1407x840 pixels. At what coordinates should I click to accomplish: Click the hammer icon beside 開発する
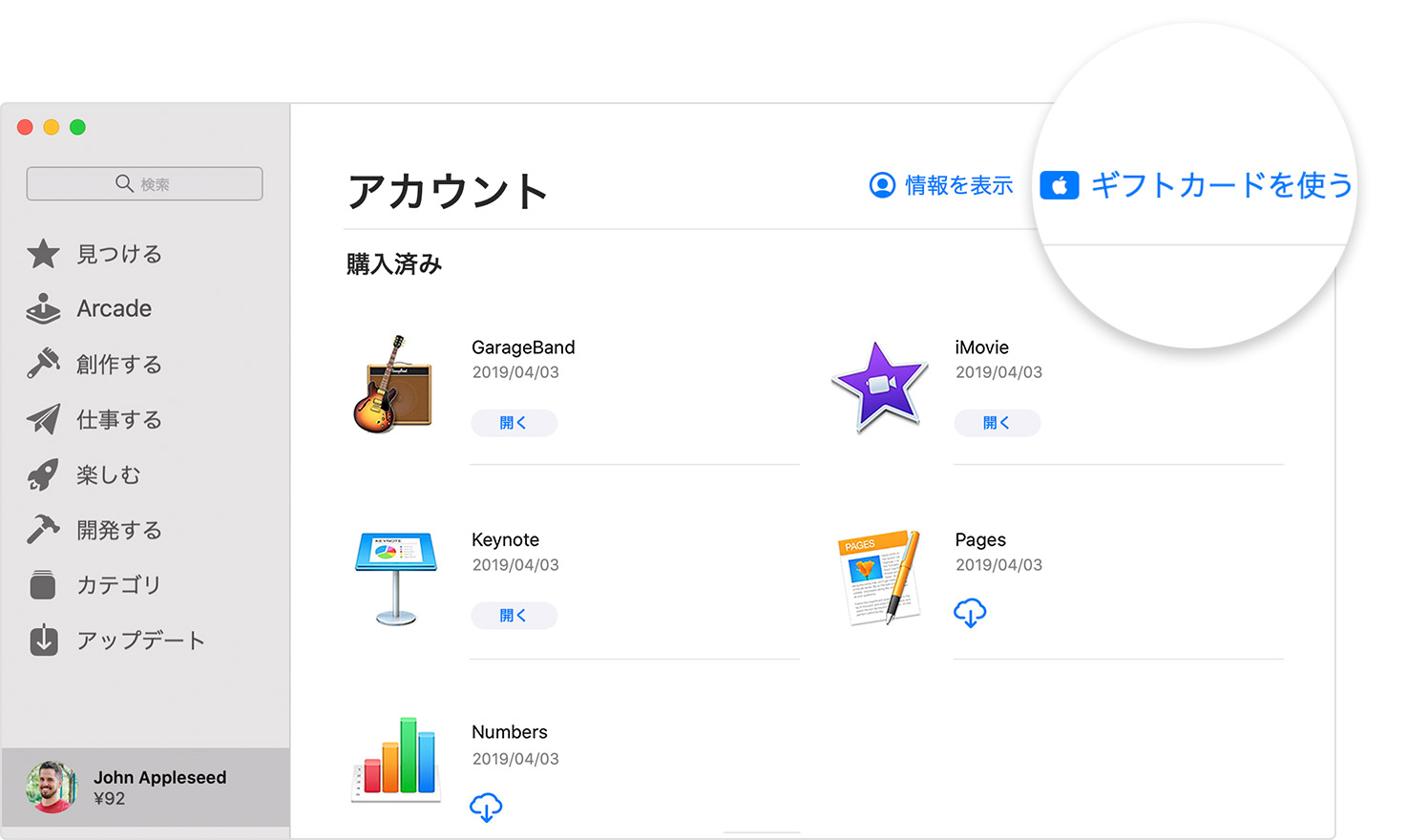(43, 529)
